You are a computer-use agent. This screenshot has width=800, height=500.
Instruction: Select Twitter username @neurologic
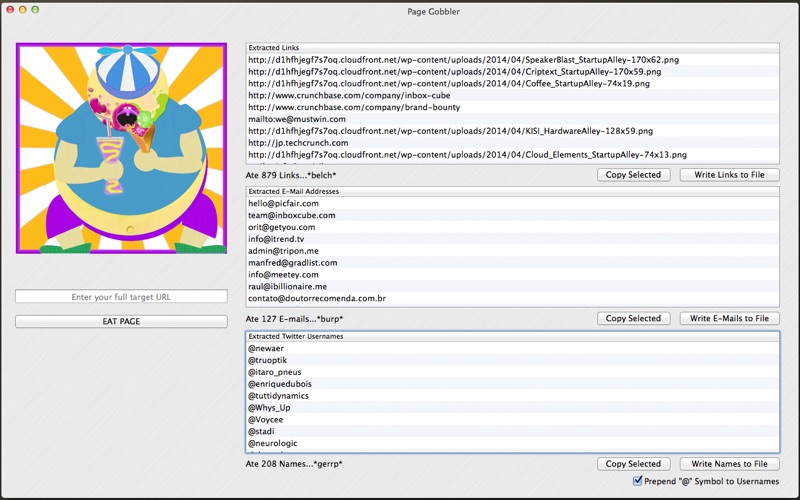pos(512,443)
